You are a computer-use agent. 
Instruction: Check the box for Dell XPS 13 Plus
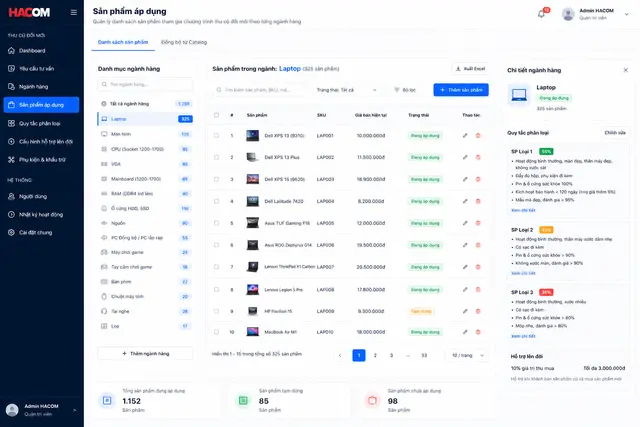[x=216, y=157]
